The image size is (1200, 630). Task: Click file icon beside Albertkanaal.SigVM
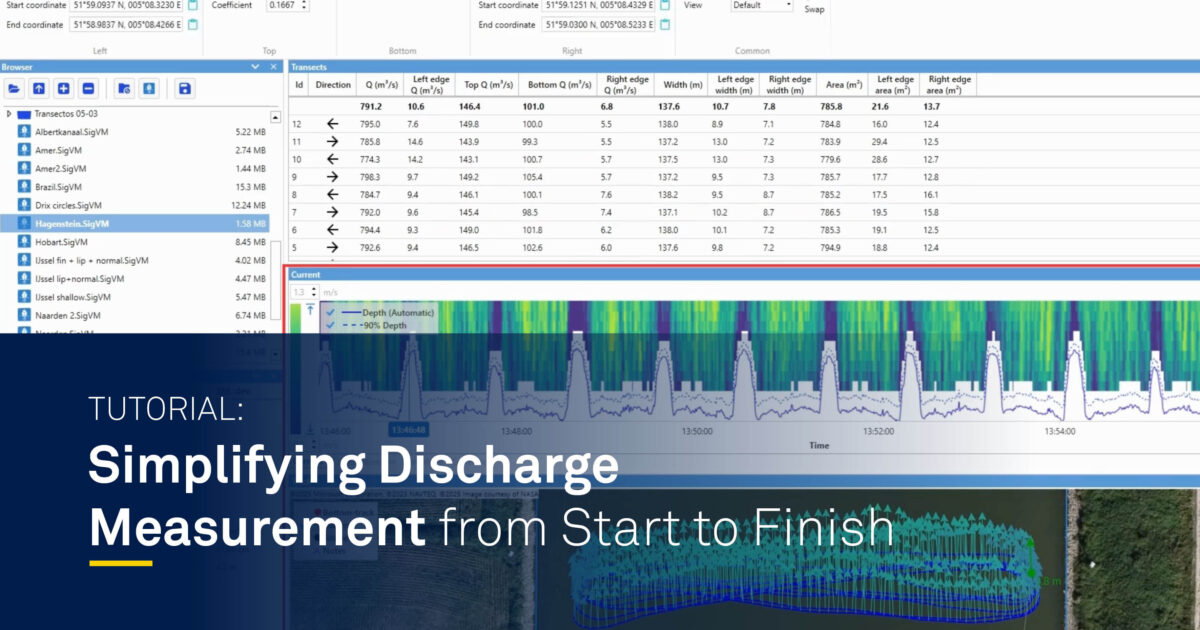pyautogui.click(x=25, y=132)
